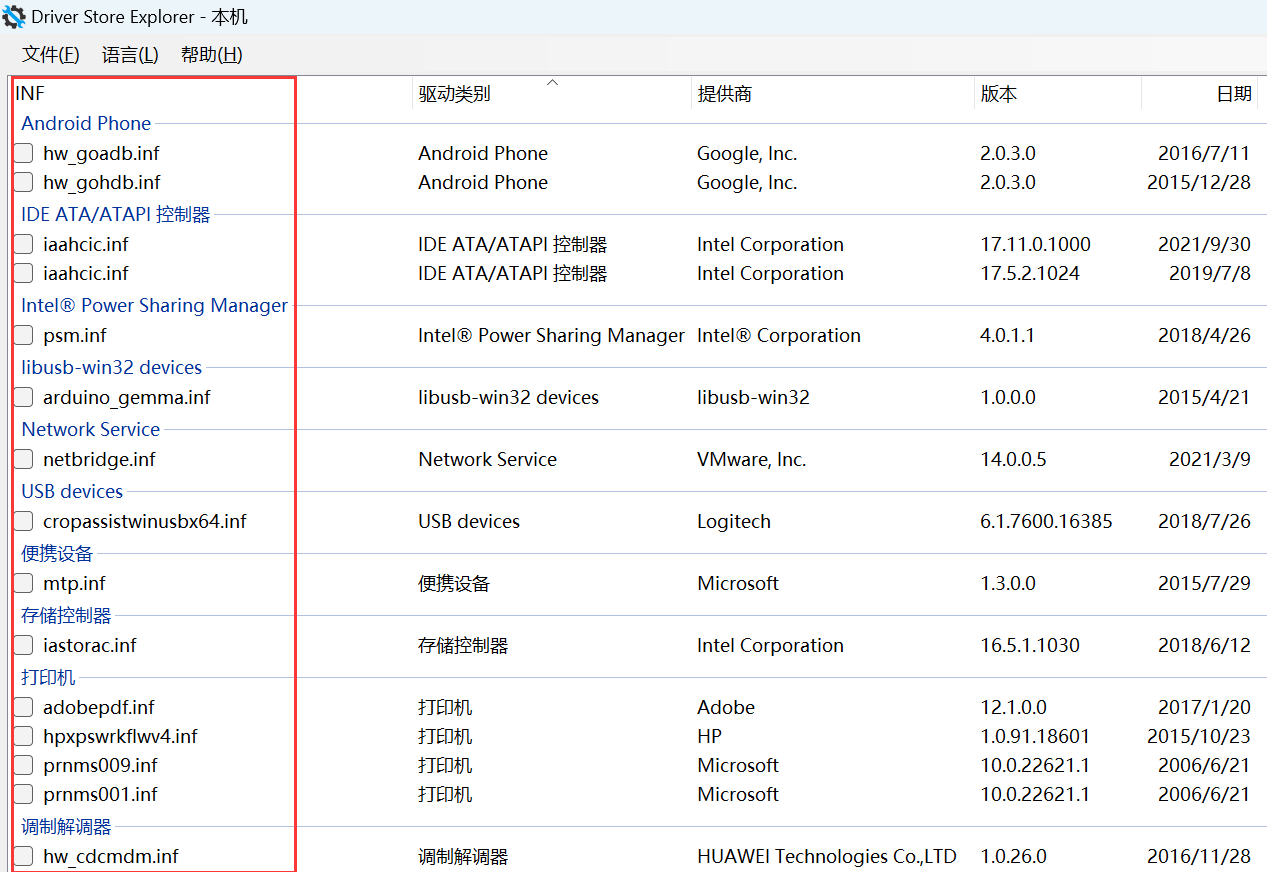Click the date 2021/9/30
Screen dimensions: 1267x872
pyautogui.click(x=1204, y=245)
